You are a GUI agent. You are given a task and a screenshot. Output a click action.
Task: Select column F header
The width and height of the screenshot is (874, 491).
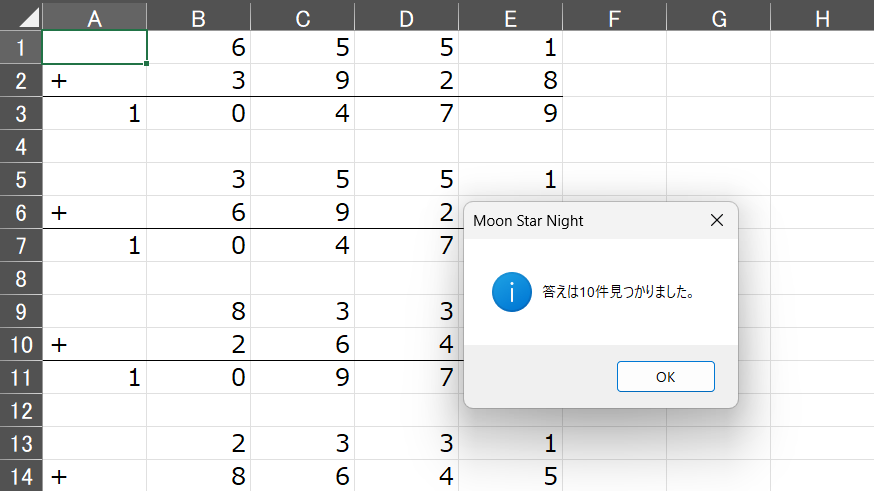click(614, 18)
